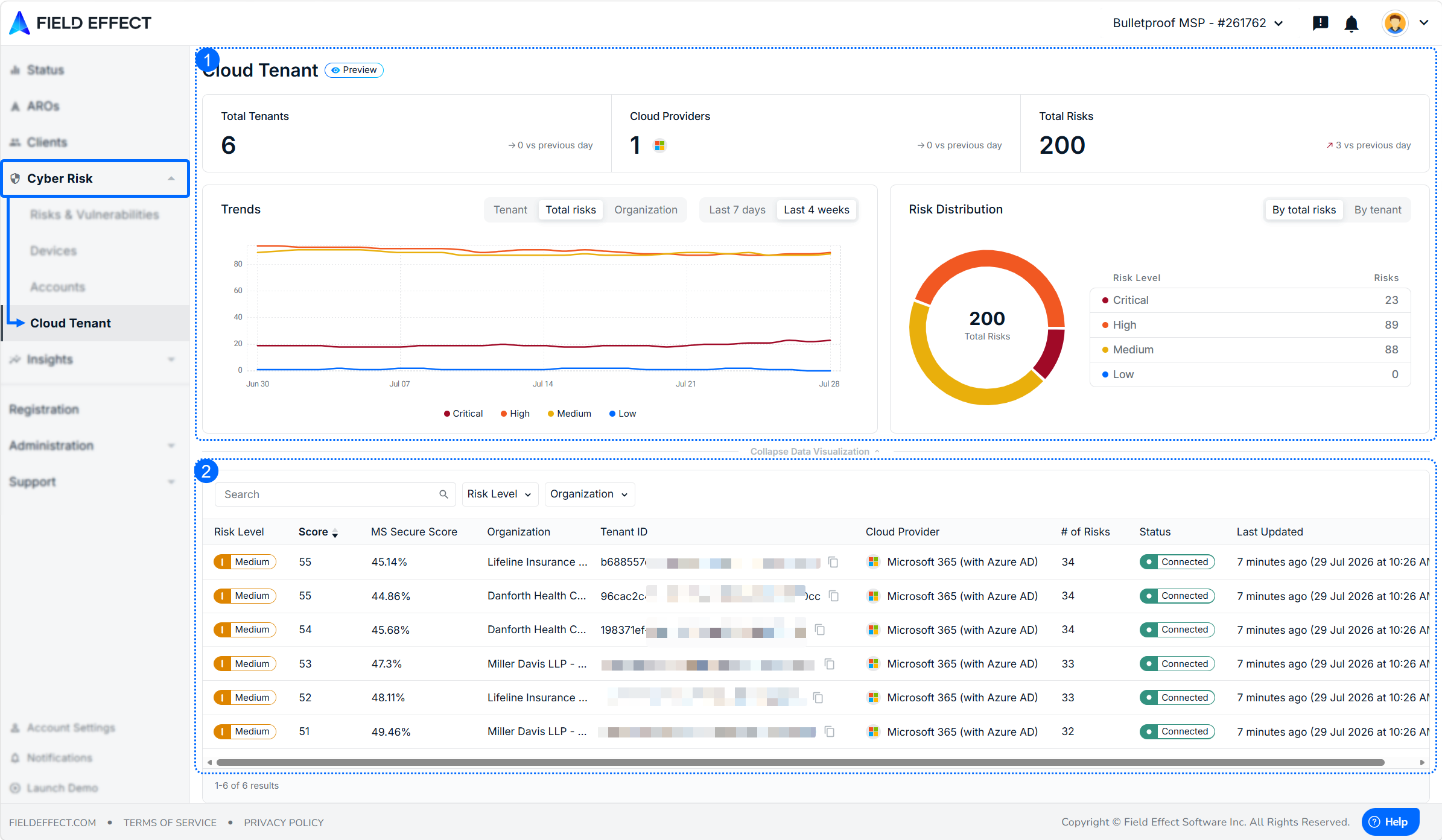Switch risk distribution to By tenant
Screen dimensions: 1442x840
tap(1377, 210)
